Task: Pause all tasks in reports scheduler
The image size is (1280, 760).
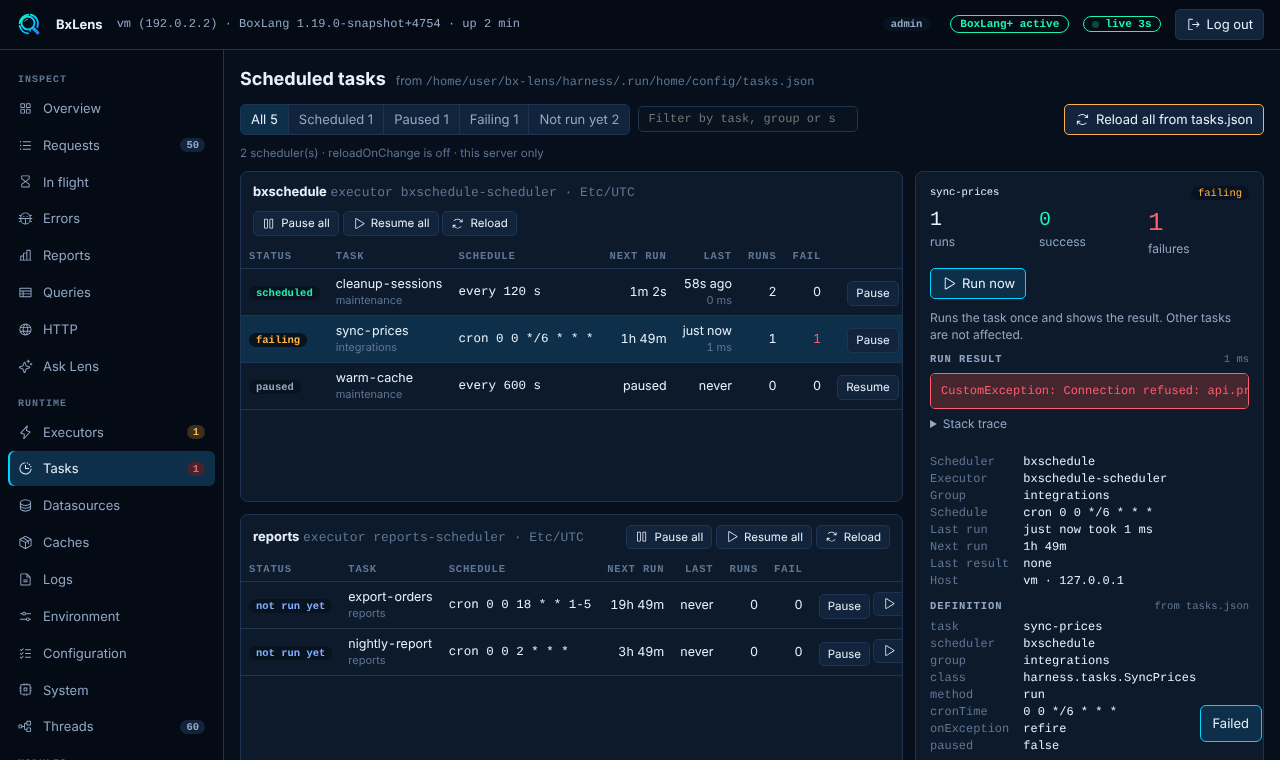Action: [669, 537]
